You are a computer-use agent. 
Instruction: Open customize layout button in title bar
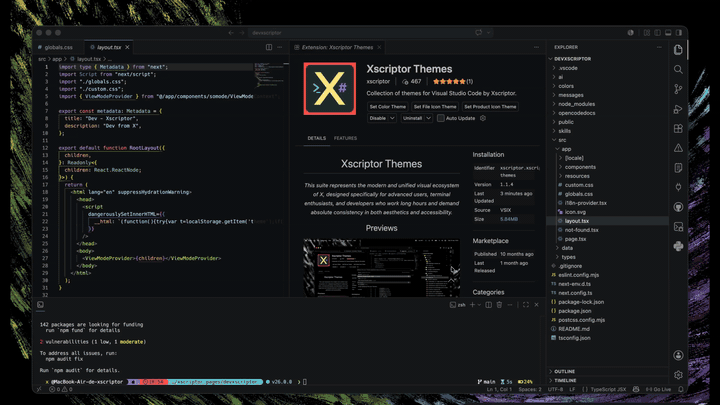[x=647, y=33]
